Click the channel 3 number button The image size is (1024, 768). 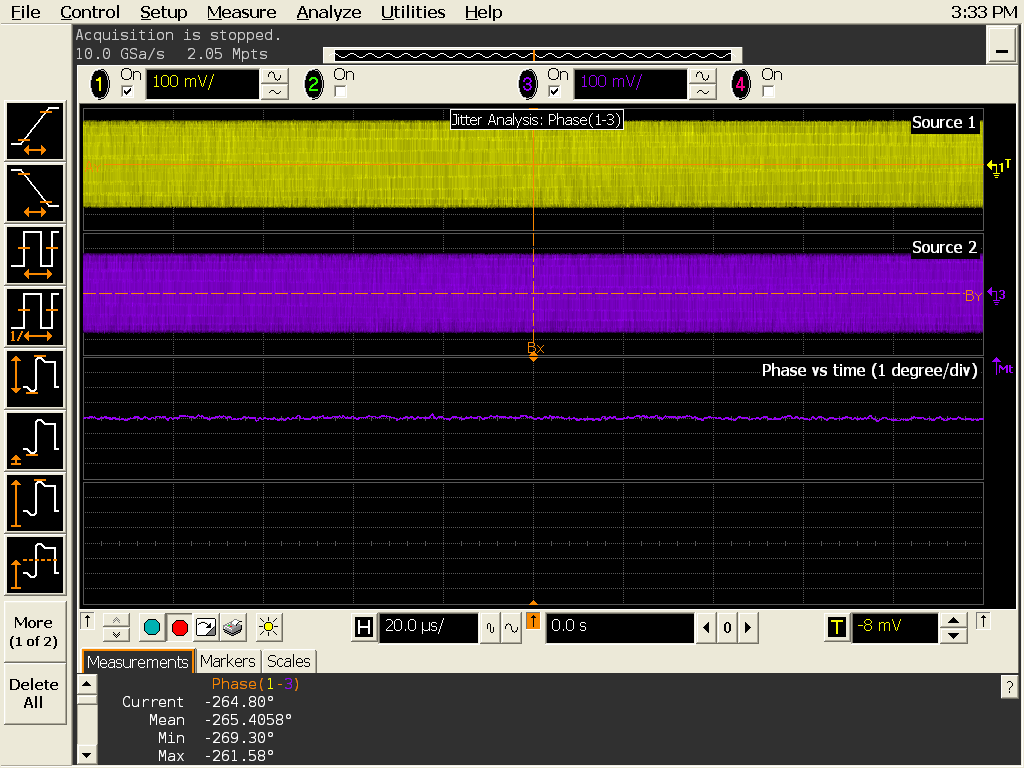[528, 84]
